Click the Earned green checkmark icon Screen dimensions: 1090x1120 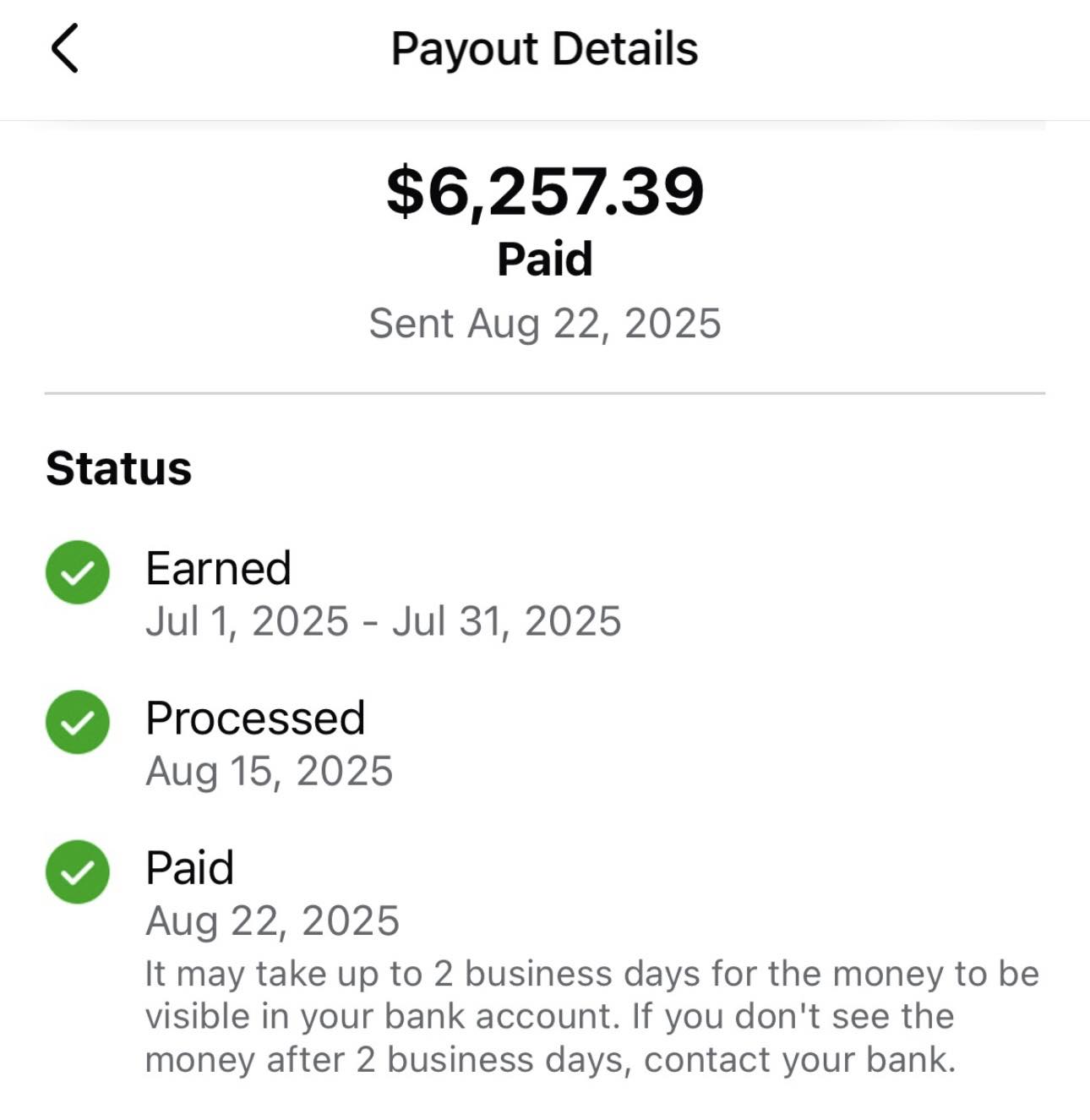pyautogui.click(x=77, y=572)
